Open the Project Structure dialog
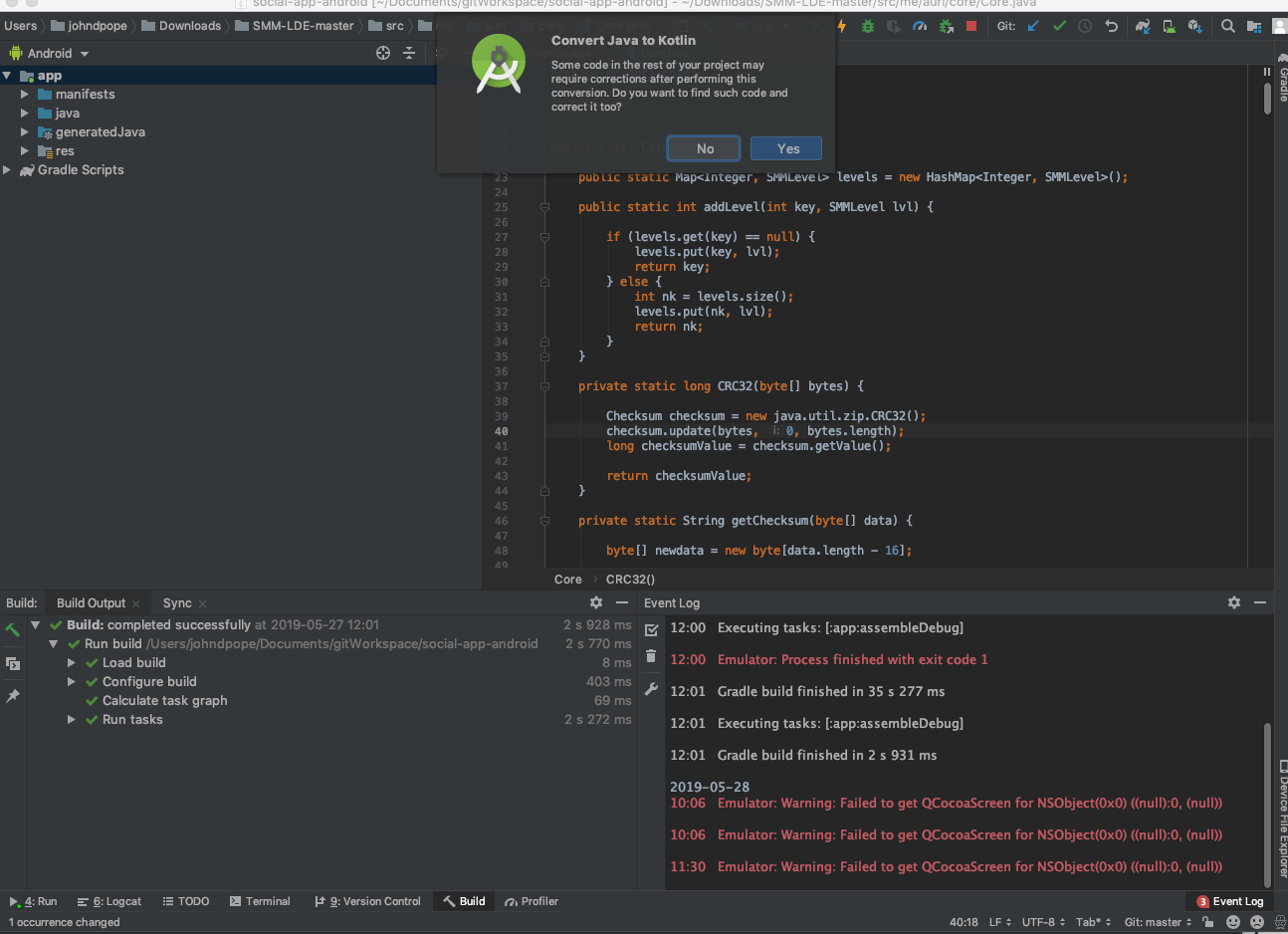This screenshot has width=1288, height=934. [1254, 26]
